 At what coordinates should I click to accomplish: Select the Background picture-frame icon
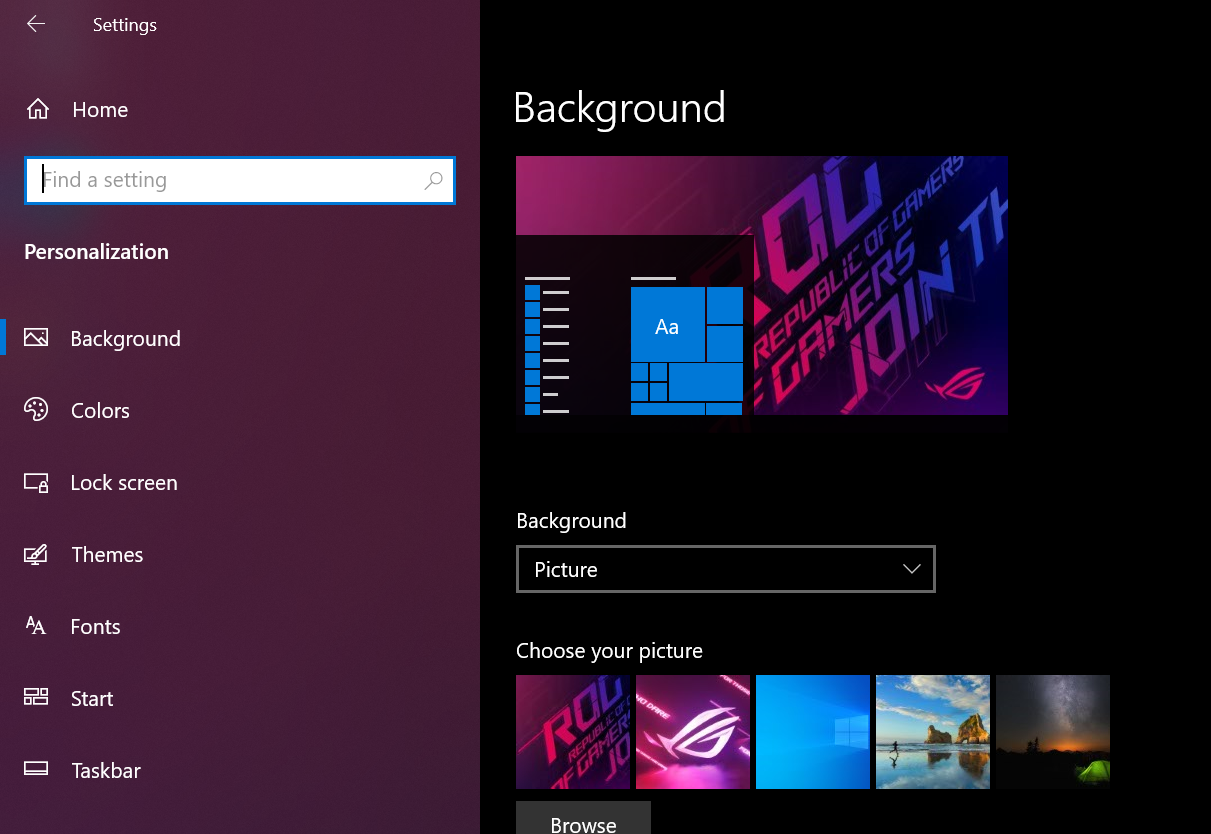[x=36, y=338]
